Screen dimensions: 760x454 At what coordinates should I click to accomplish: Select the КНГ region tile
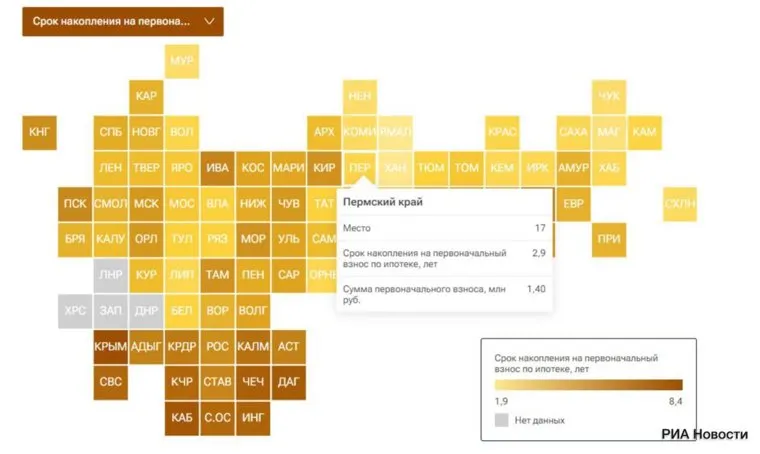(39, 131)
